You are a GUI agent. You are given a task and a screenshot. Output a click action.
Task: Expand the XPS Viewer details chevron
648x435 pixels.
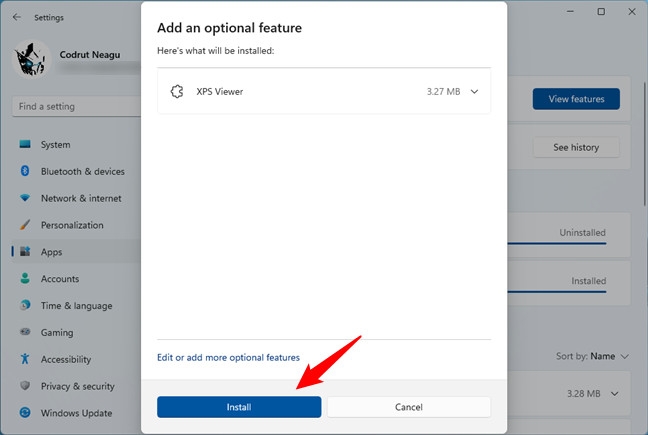(474, 92)
